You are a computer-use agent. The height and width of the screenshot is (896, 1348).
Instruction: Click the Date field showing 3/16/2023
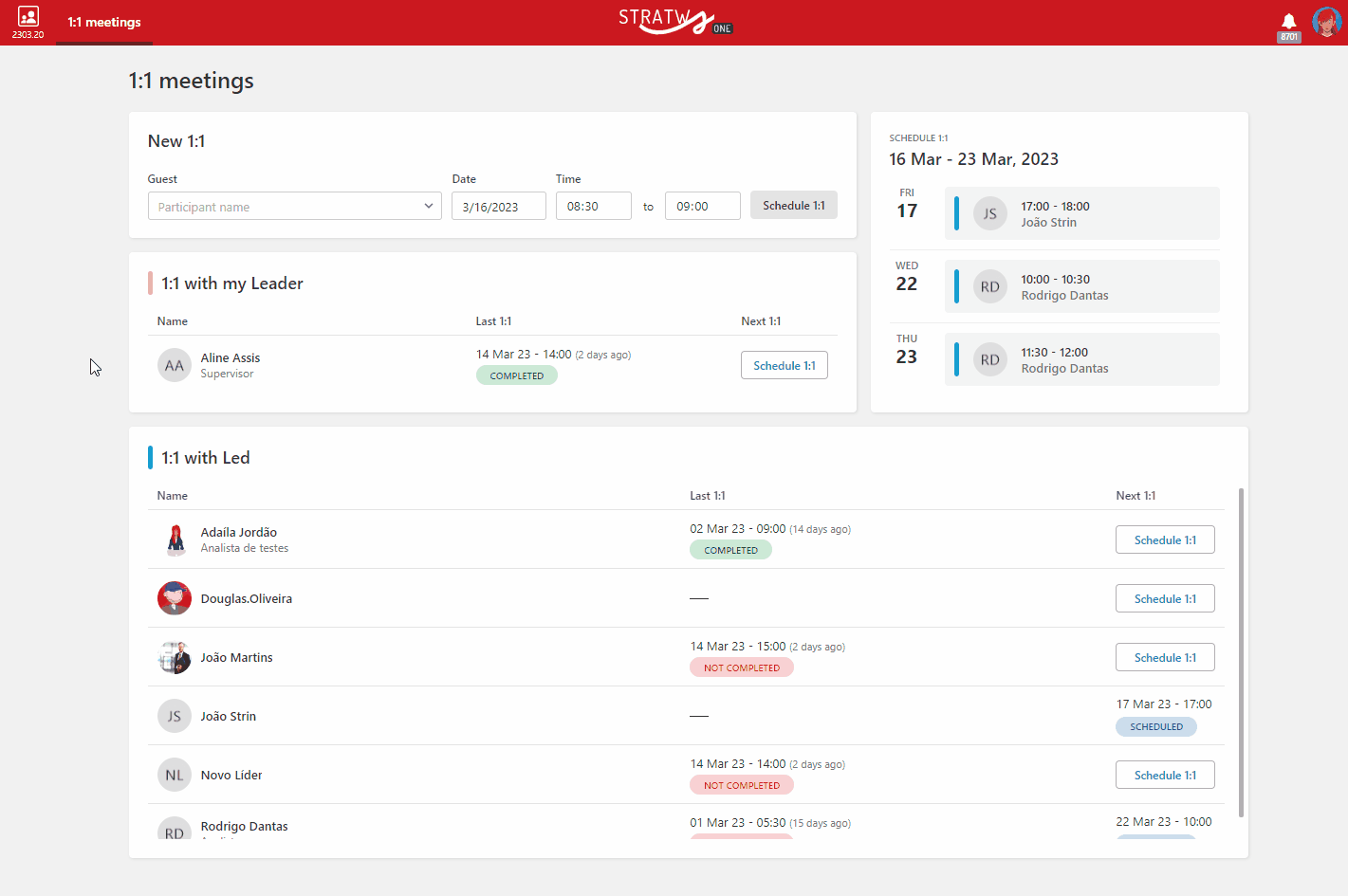[x=499, y=207]
